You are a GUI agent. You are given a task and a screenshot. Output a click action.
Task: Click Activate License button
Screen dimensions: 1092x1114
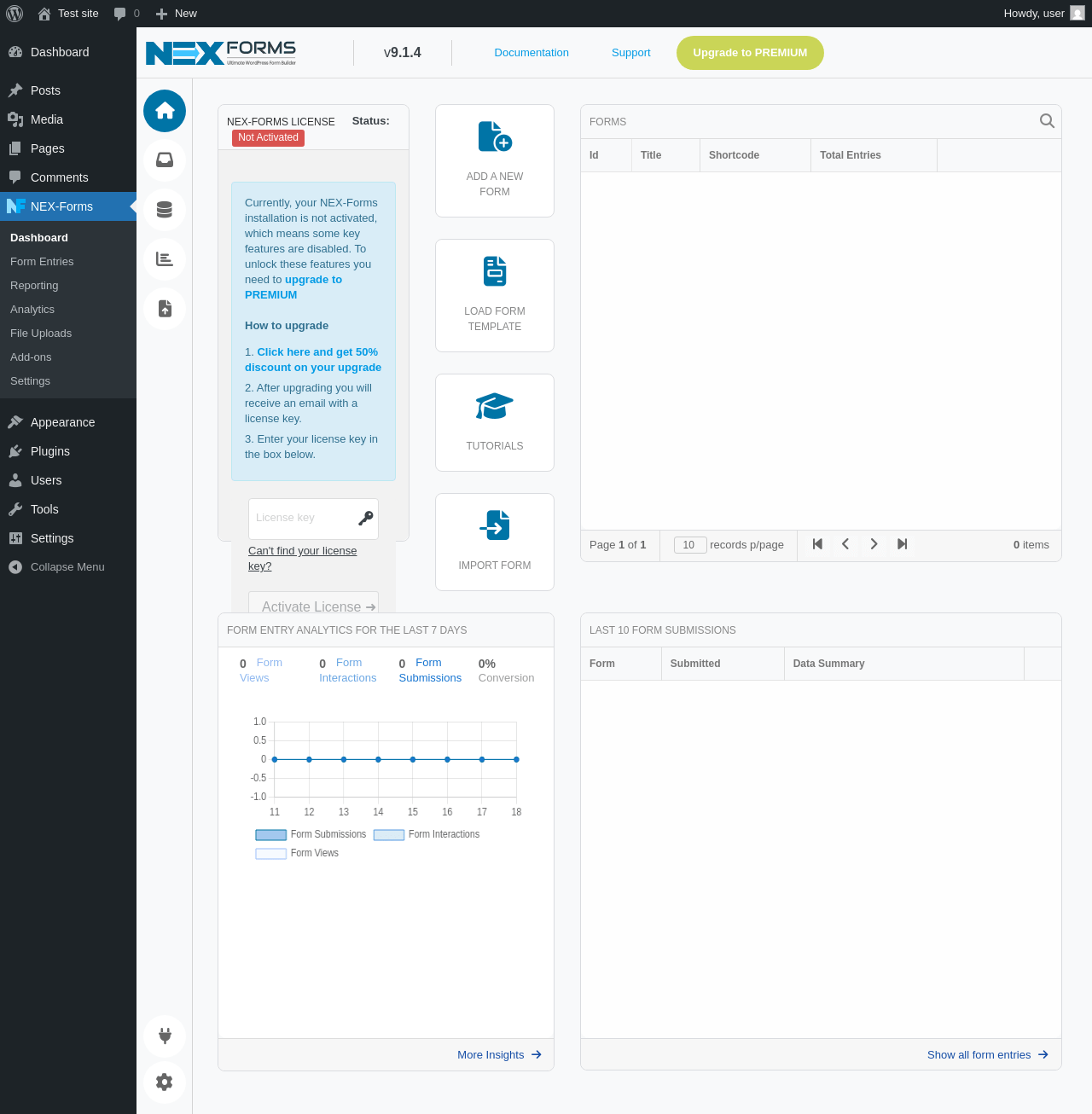[313, 602]
